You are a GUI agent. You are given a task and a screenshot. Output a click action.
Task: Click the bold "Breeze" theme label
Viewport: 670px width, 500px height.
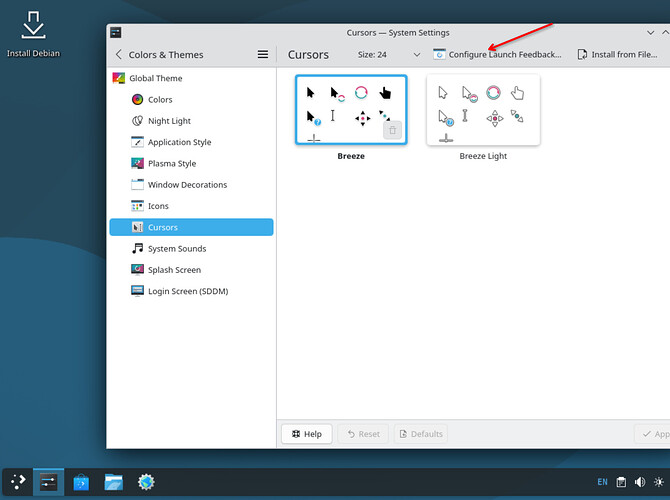pyautogui.click(x=351, y=156)
